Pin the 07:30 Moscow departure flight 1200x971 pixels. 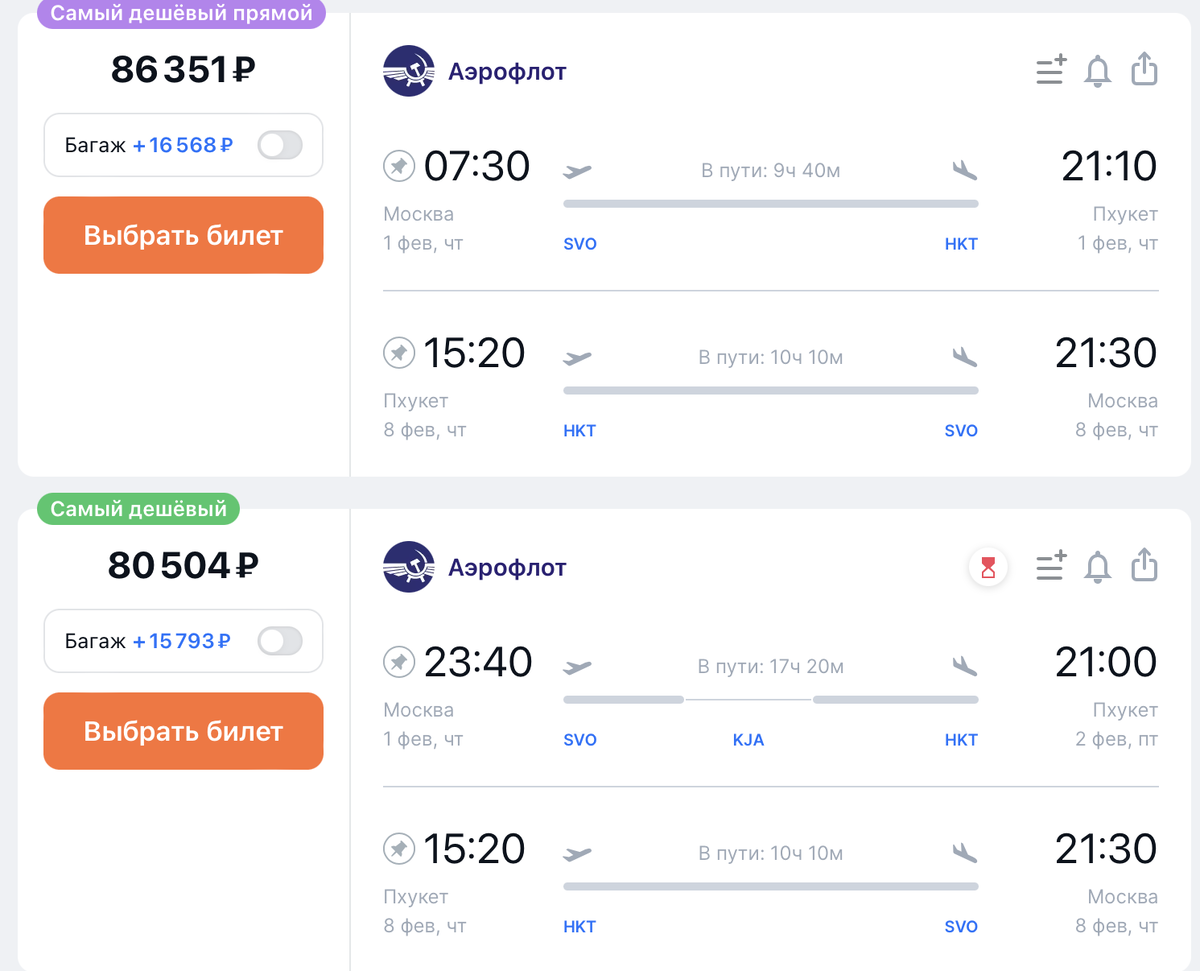coord(399,166)
